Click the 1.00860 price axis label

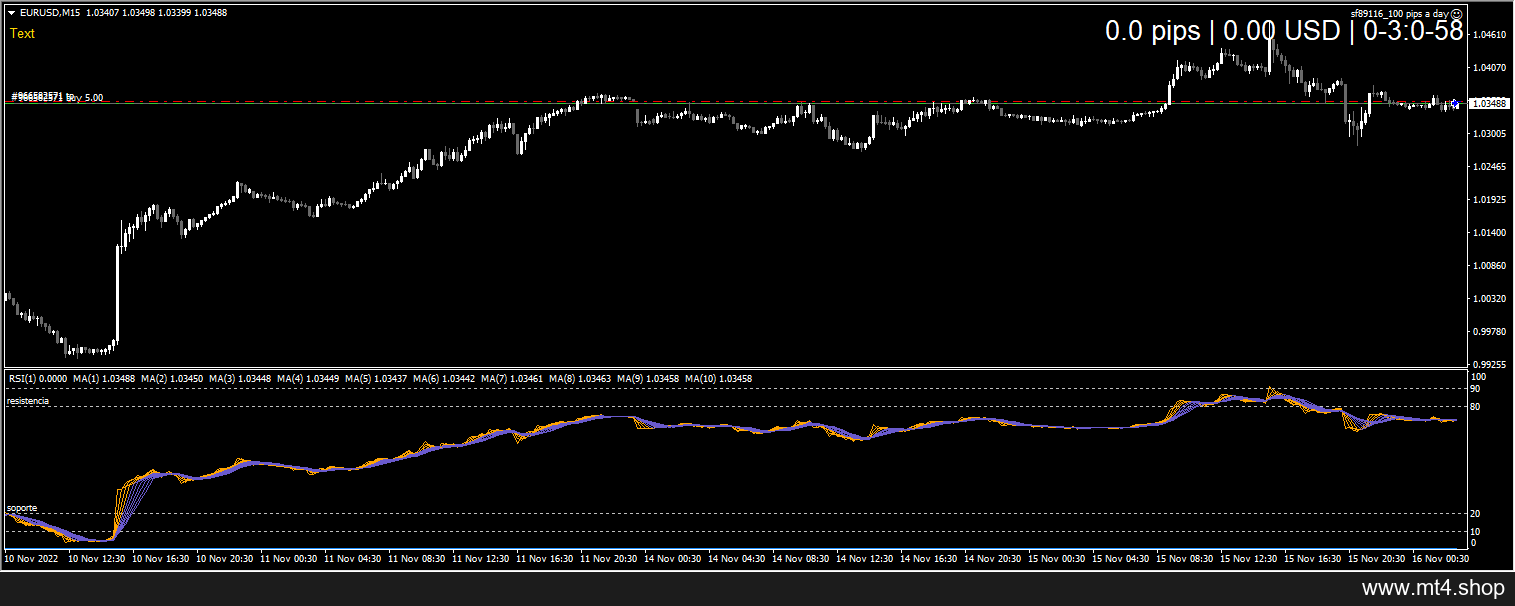click(1490, 266)
